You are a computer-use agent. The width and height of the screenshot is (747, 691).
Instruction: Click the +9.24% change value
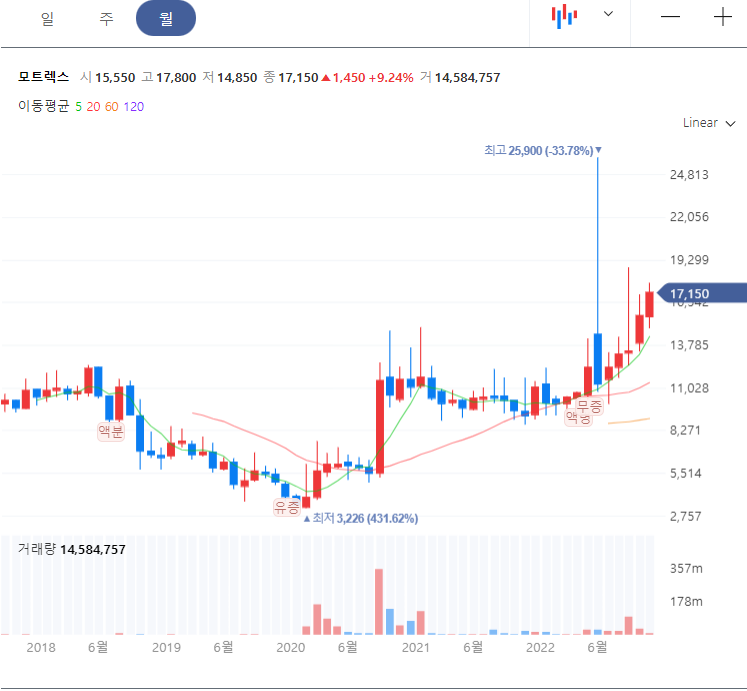391,78
